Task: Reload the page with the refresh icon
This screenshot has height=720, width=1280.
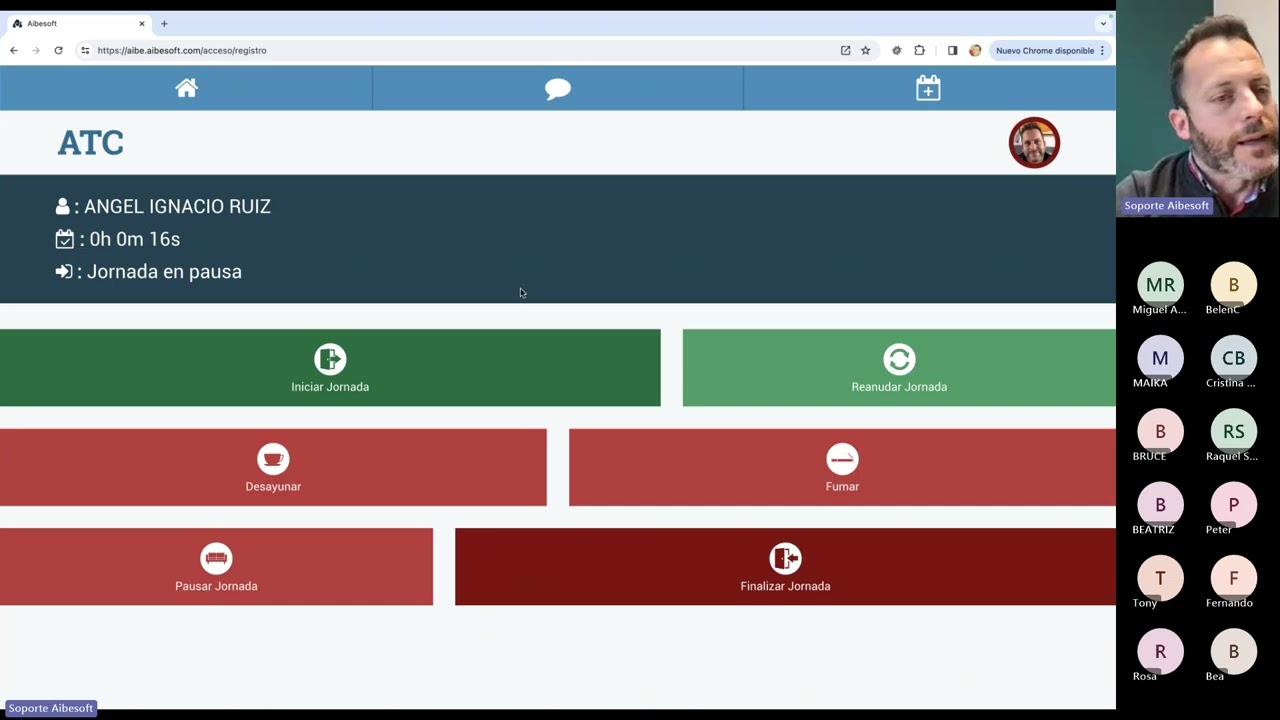Action: [x=58, y=50]
